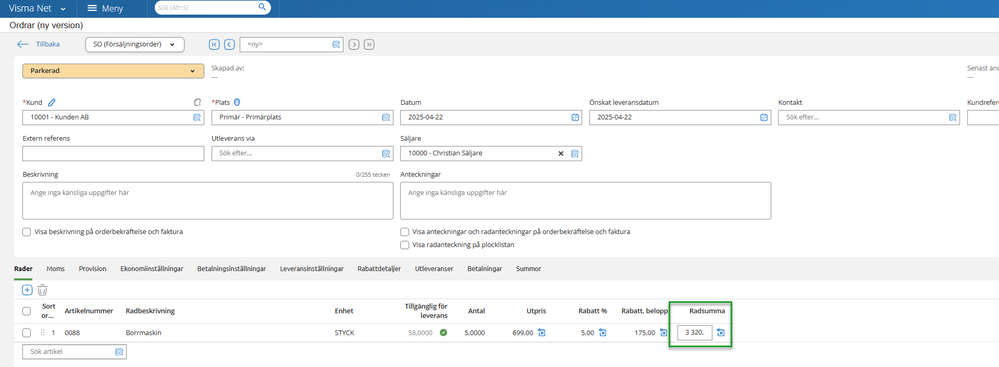Click the Artikelnummer column header
The height and width of the screenshot is (367, 999).
pyautogui.click(x=89, y=311)
